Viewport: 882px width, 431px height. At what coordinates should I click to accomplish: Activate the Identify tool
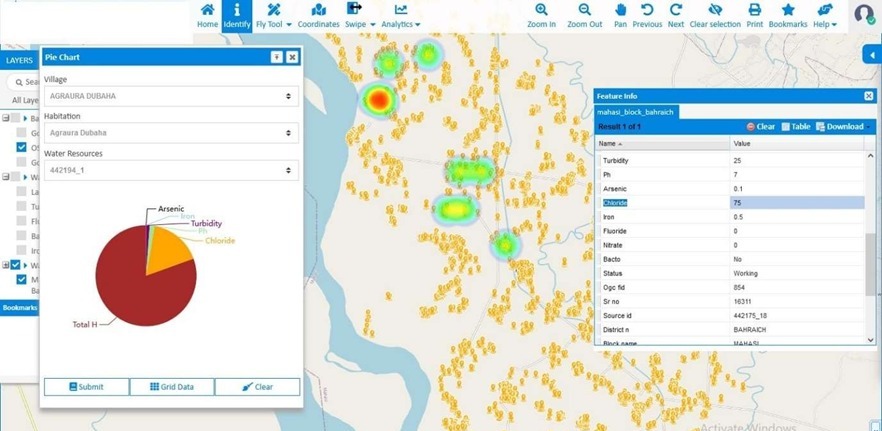[x=237, y=16]
